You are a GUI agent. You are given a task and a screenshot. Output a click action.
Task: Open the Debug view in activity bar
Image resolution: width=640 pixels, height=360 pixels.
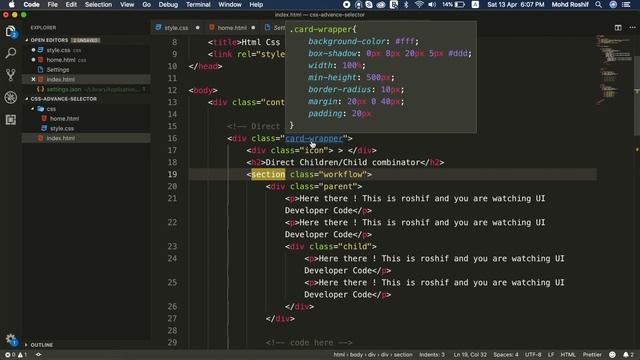coord(11,97)
